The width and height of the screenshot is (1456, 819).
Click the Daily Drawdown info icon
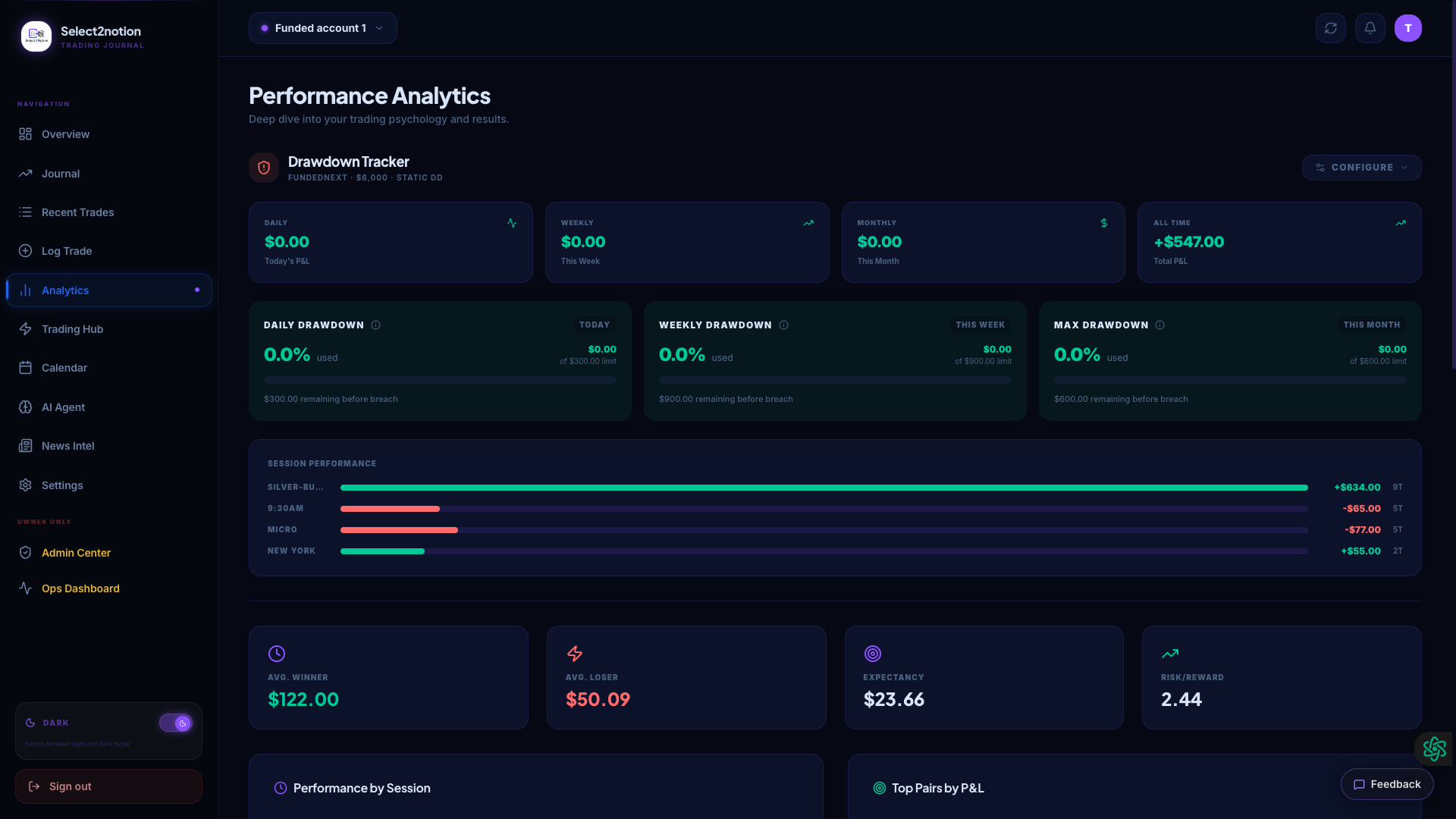point(375,325)
